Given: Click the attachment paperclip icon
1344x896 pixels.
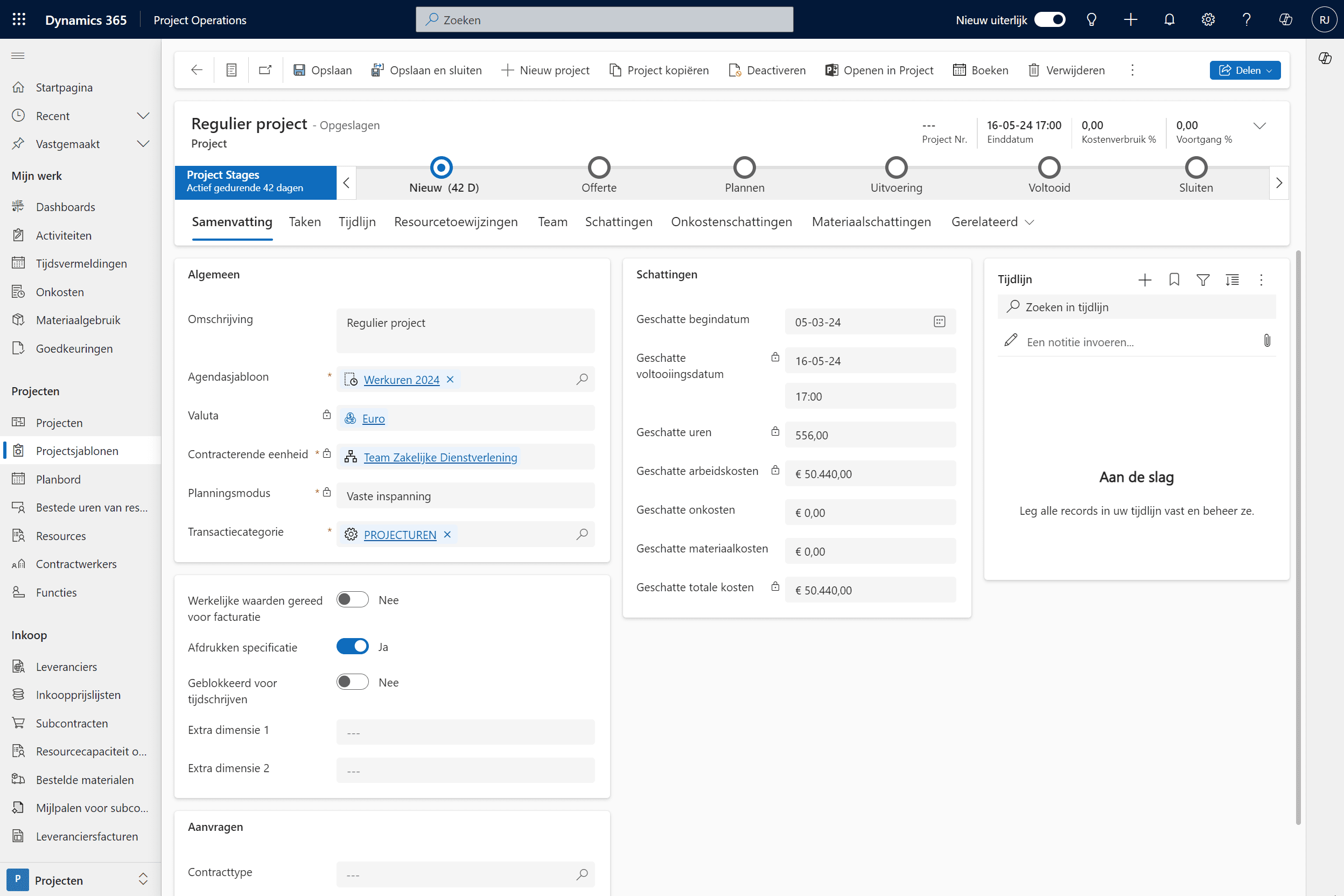Looking at the screenshot, I should point(1267,341).
